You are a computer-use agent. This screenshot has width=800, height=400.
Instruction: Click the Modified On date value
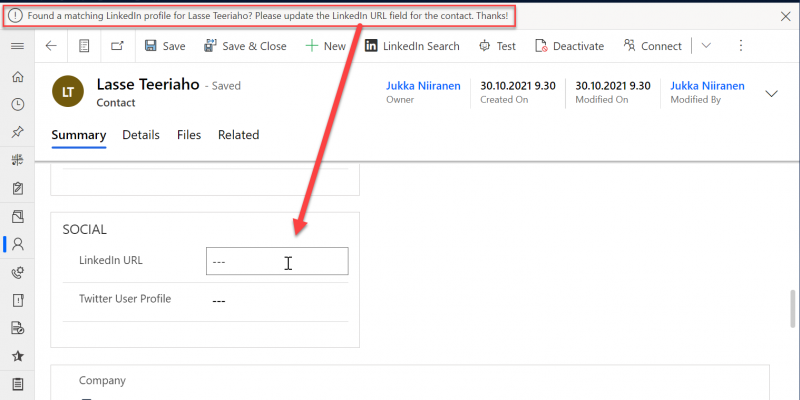coord(613,86)
